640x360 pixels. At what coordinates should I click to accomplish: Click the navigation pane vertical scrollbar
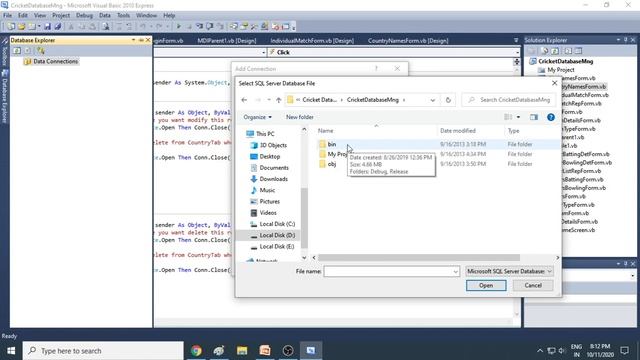click(x=304, y=218)
